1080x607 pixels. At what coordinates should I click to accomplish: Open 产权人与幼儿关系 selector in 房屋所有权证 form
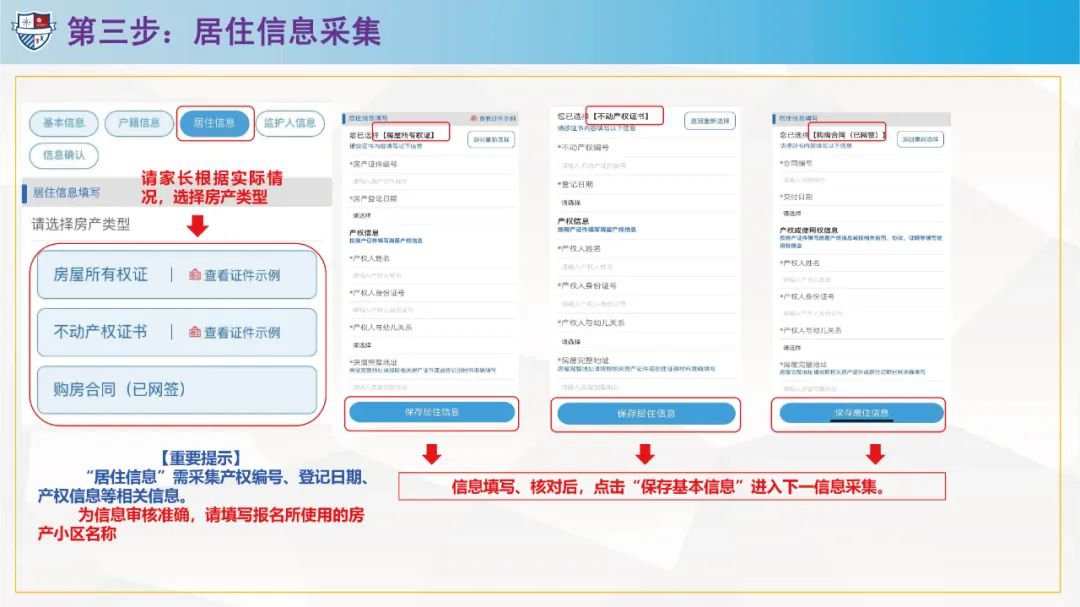(x=432, y=344)
